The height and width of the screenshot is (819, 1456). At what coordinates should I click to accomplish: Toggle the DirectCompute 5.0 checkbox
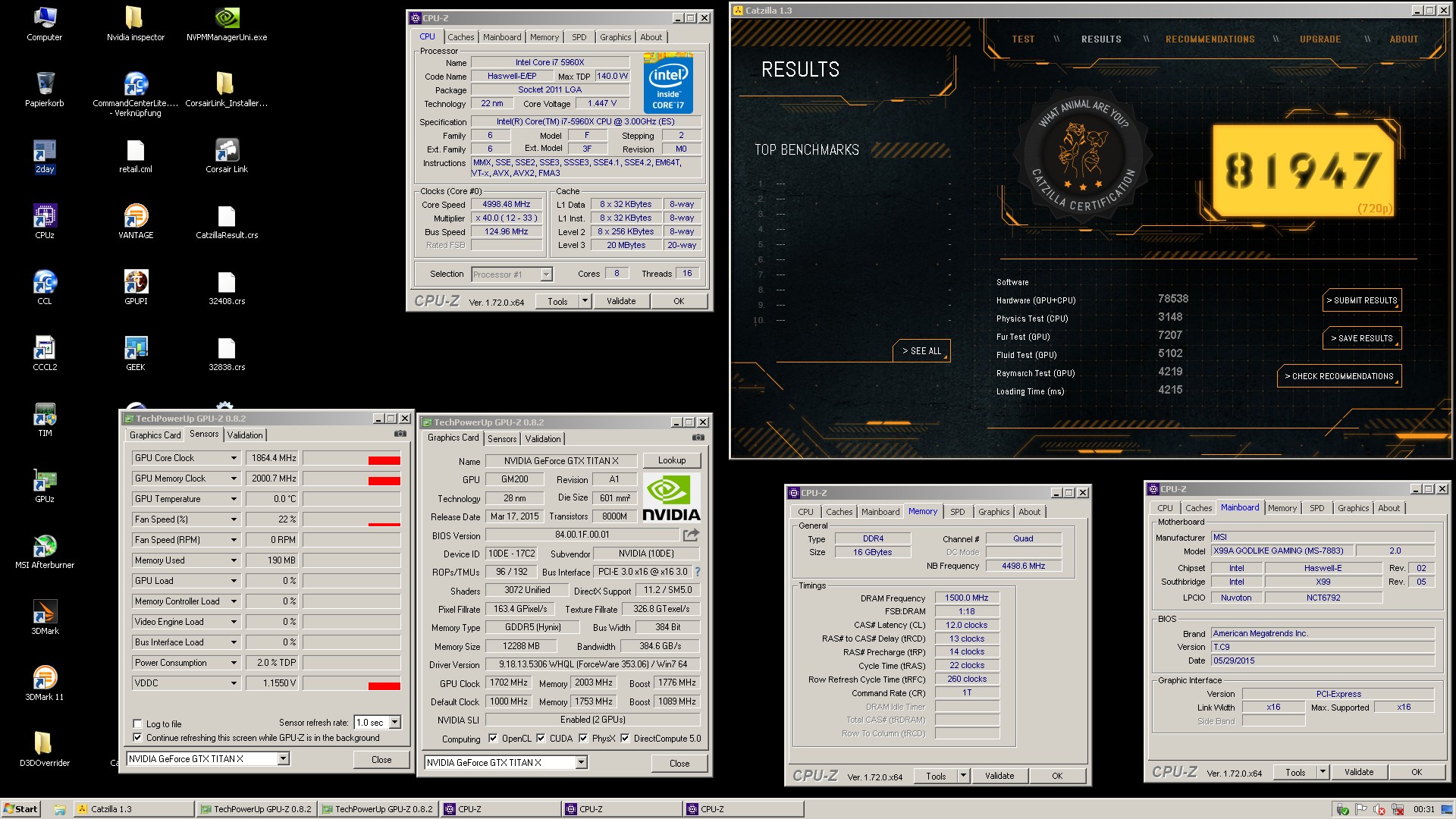tap(625, 738)
